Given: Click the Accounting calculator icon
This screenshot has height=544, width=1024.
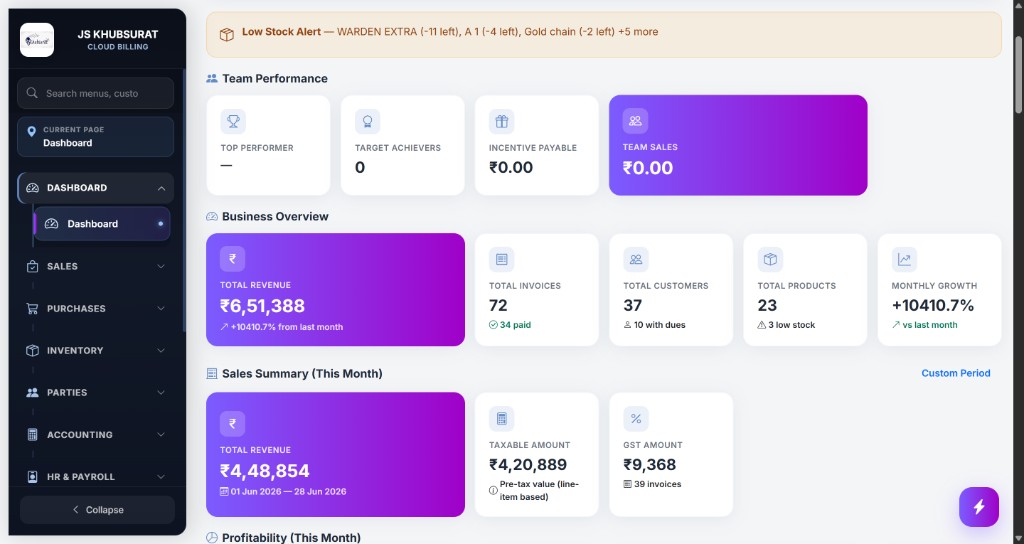Looking at the screenshot, I should pos(32,435).
